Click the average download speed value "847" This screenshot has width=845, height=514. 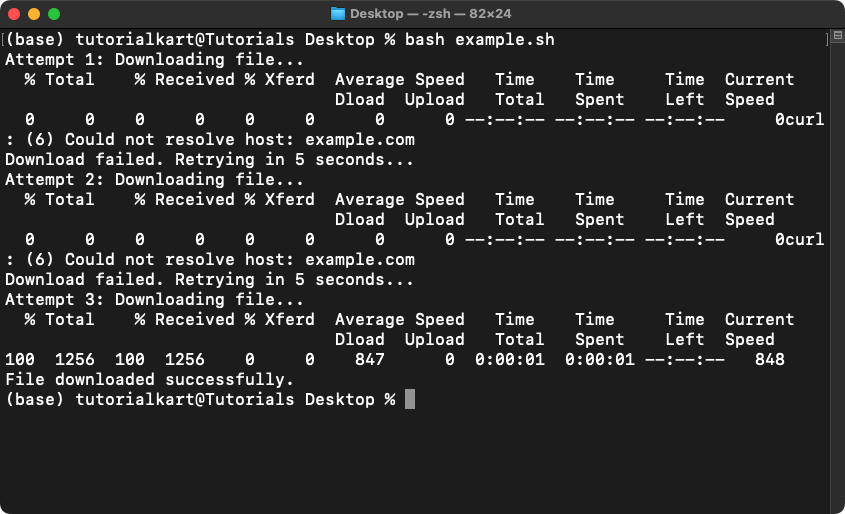pos(370,360)
